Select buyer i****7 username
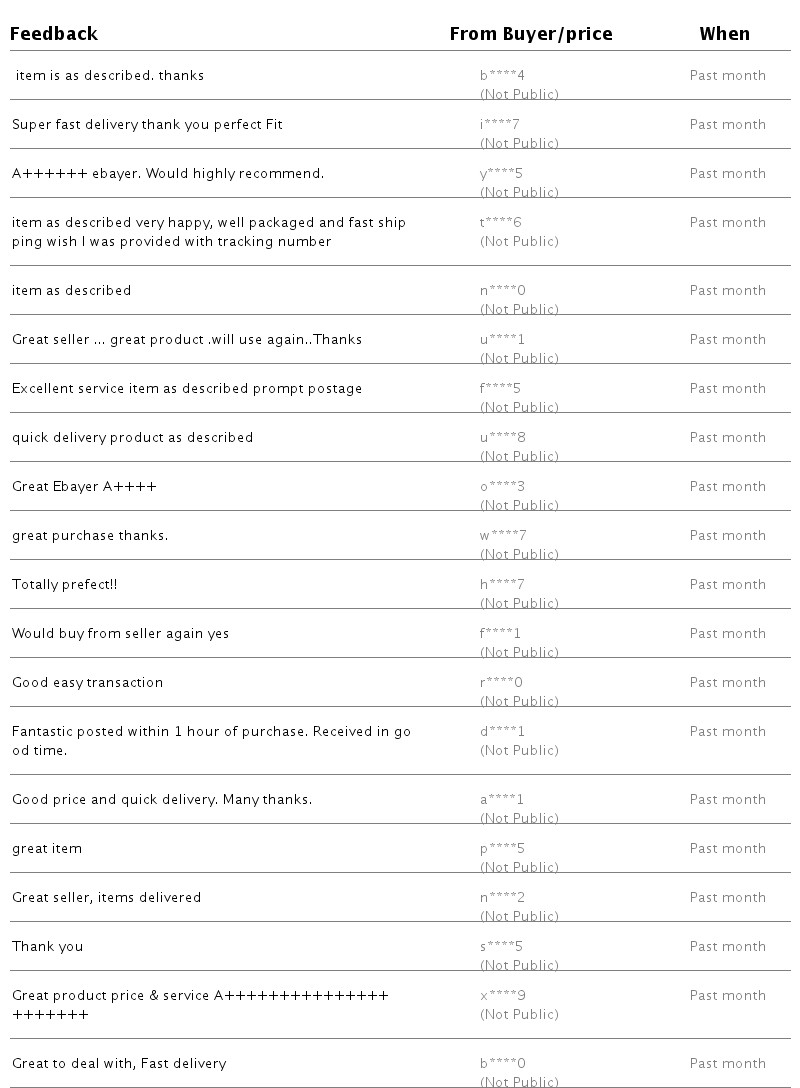Viewport: 800px width, 1088px height. (500, 124)
